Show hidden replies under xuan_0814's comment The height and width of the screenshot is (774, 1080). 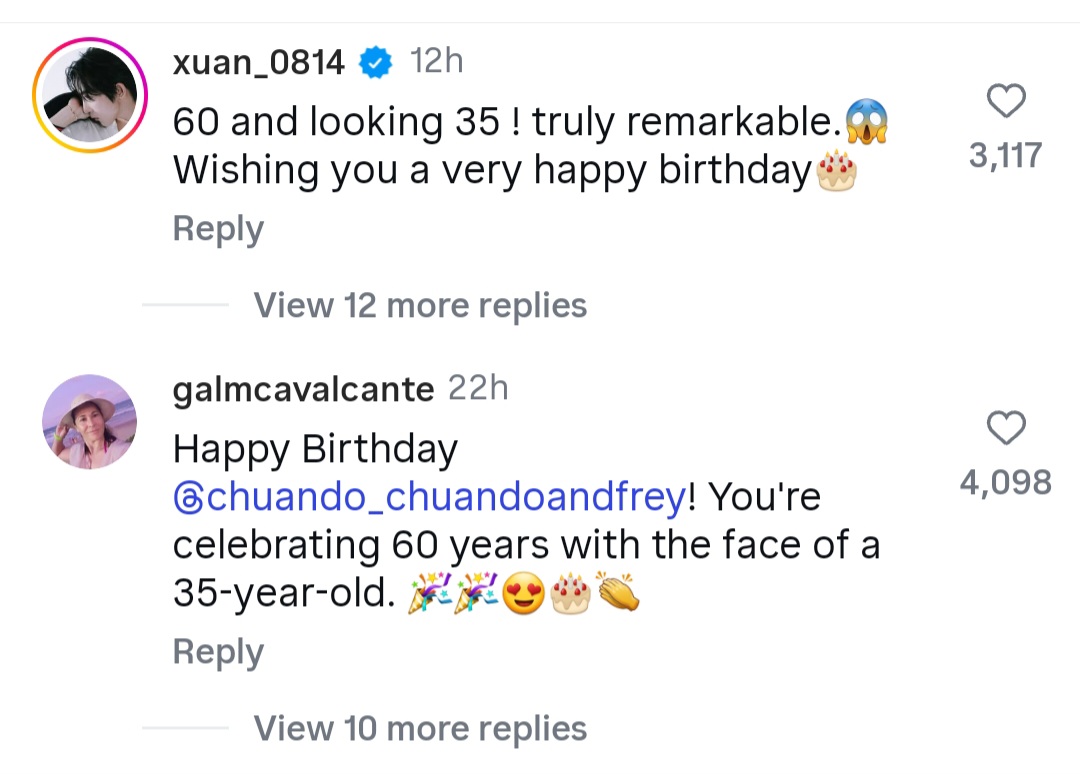419,305
